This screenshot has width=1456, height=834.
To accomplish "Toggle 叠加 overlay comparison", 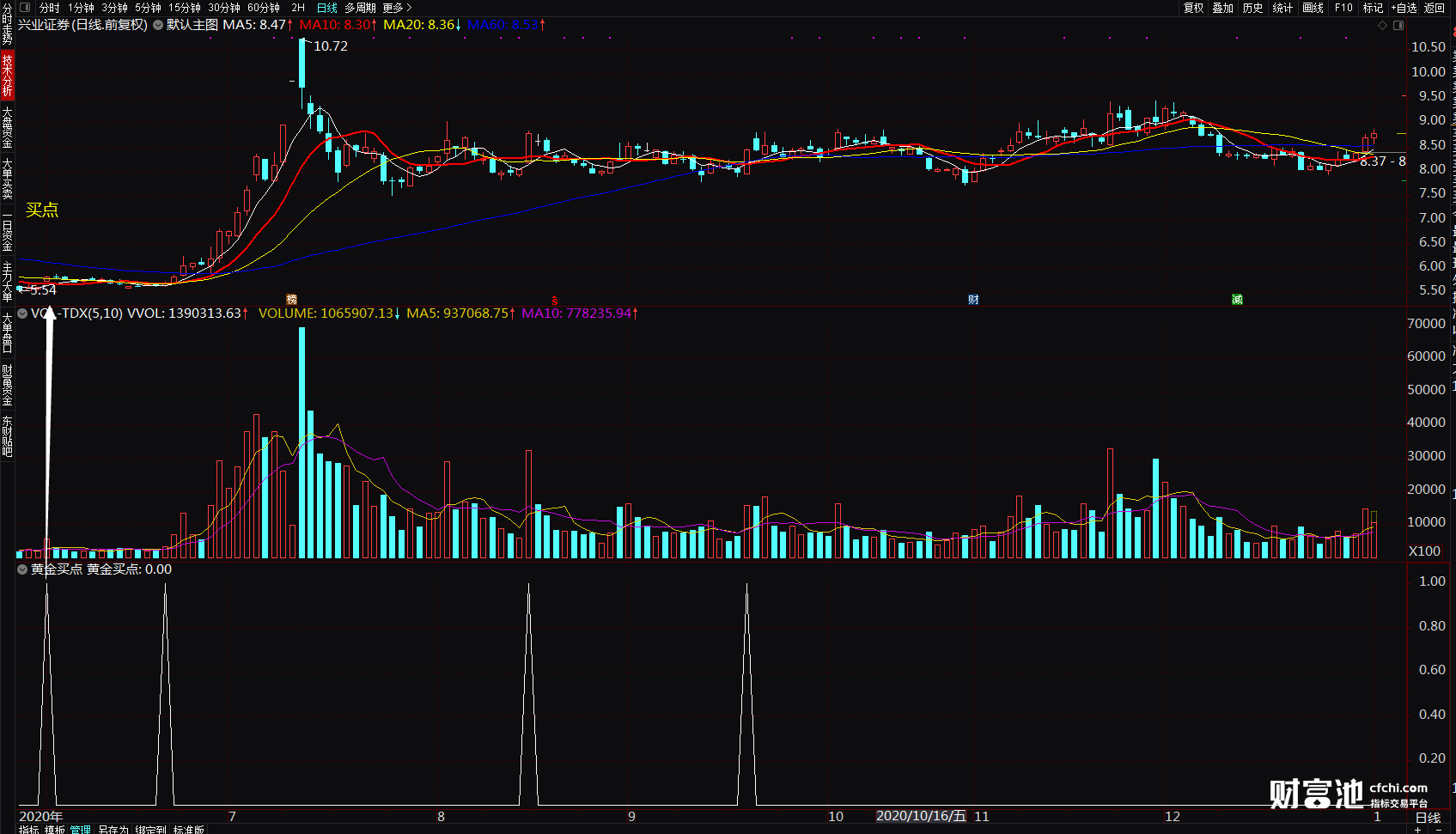I will tap(1223, 8).
